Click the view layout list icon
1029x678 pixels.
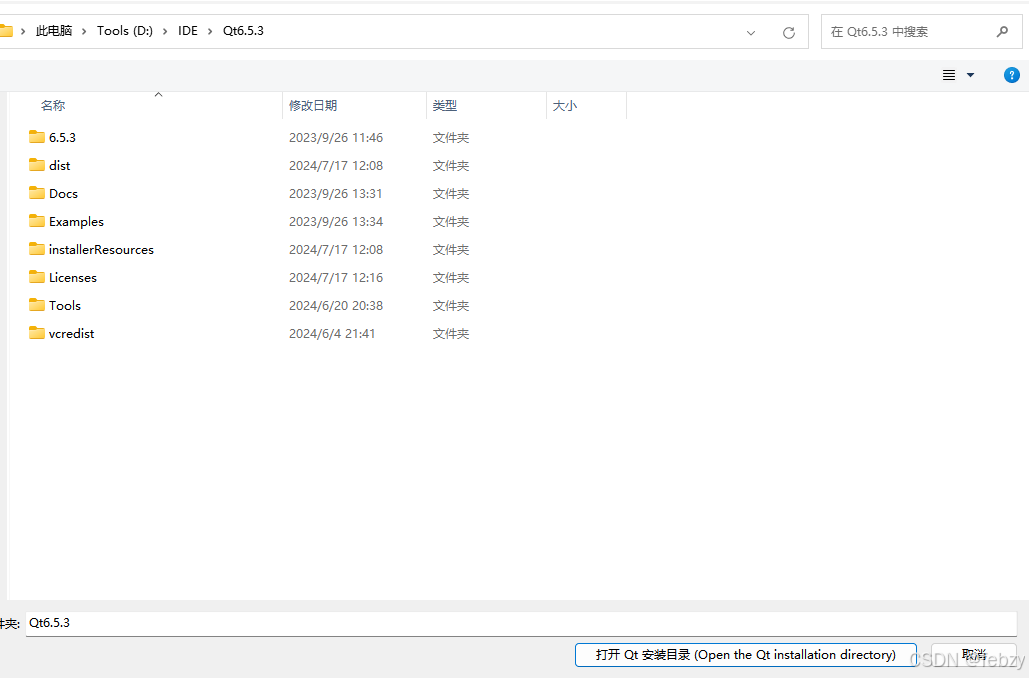coord(949,75)
